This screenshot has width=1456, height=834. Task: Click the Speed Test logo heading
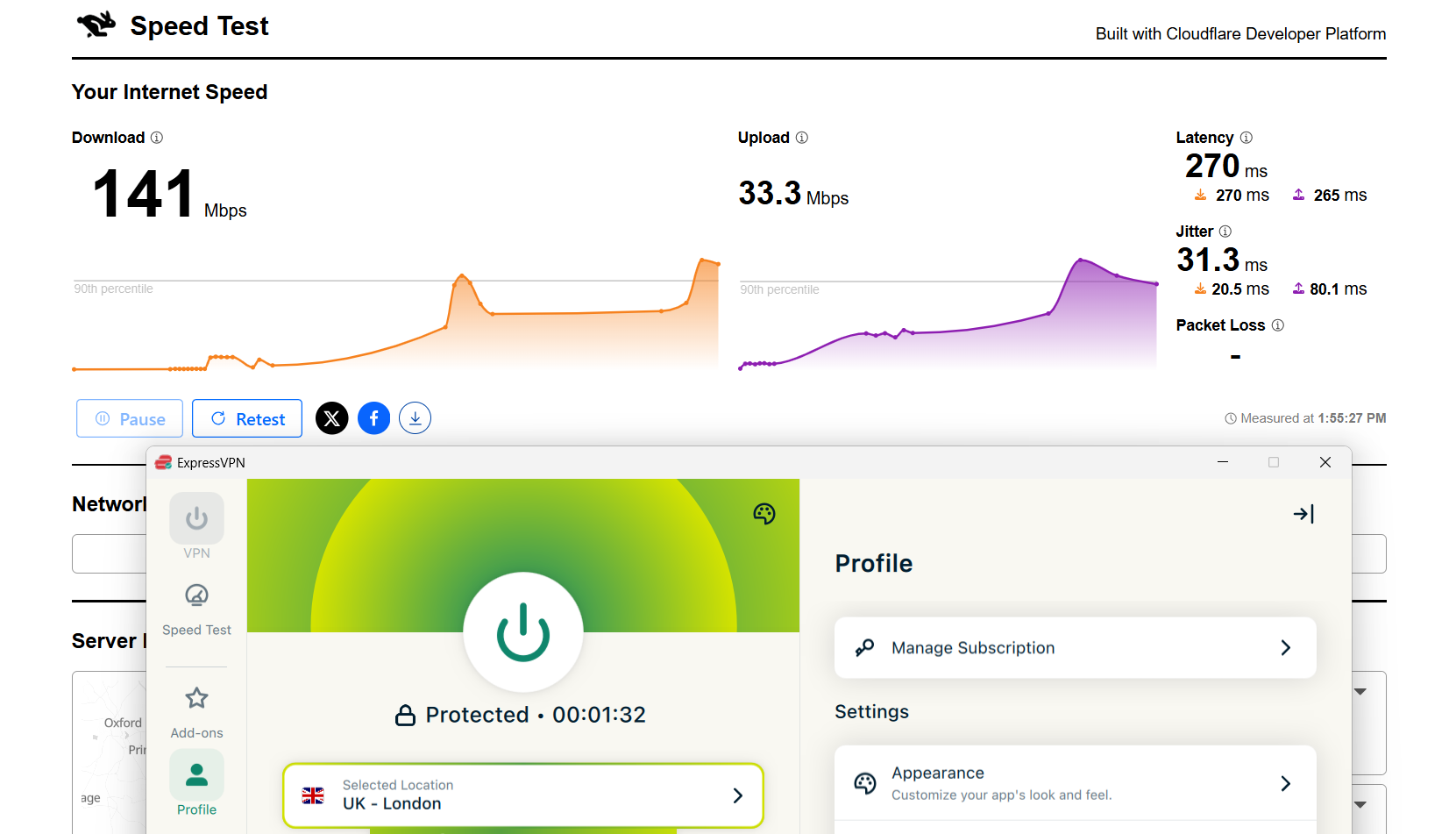coord(174,26)
